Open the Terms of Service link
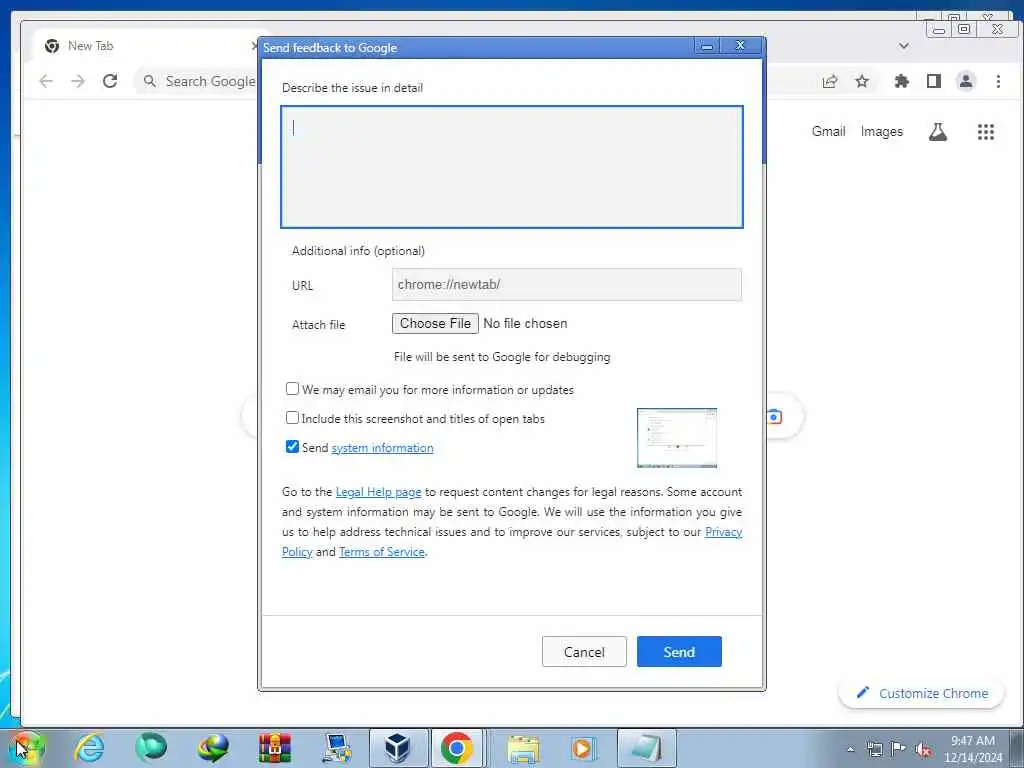This screenshot has height=768, width=1024. pyautogui.click(x=381, y=552)
